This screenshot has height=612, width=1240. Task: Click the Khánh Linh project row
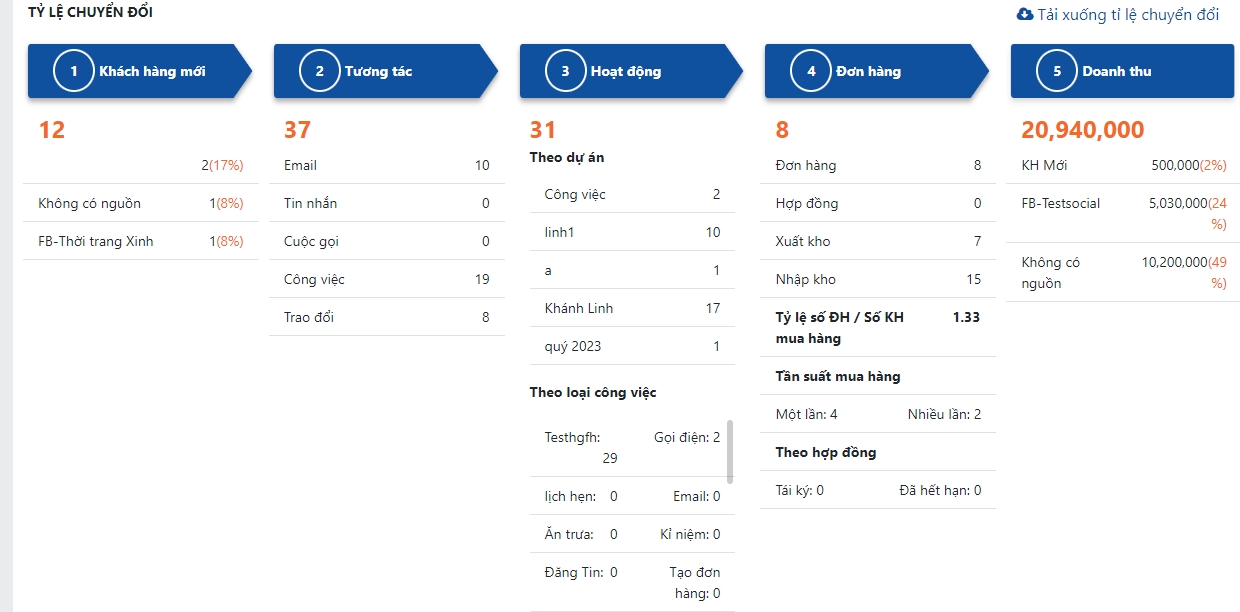point(632,308)
